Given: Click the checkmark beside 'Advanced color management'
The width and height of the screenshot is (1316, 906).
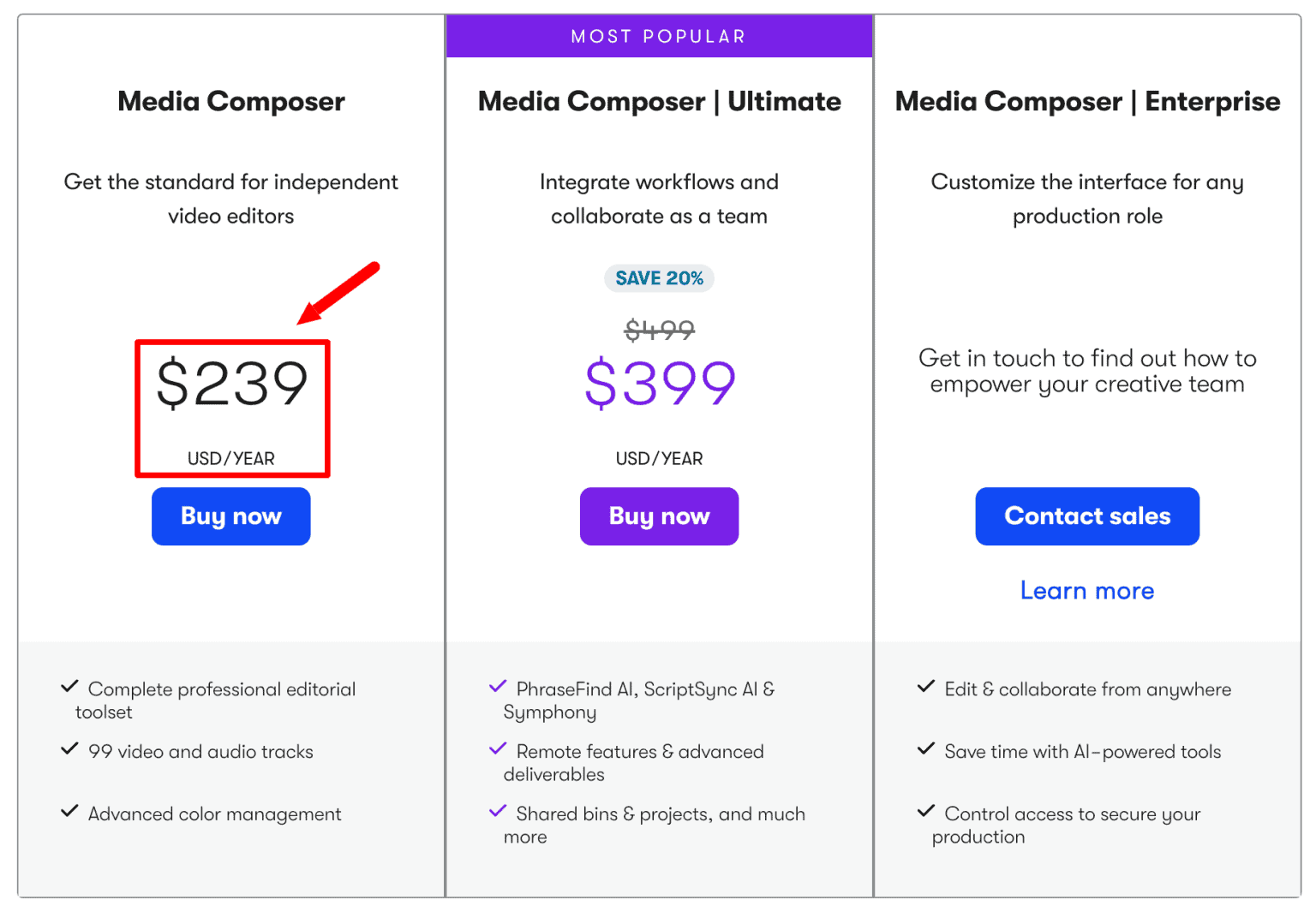Looking at the screenshot, I should (70, 811).
